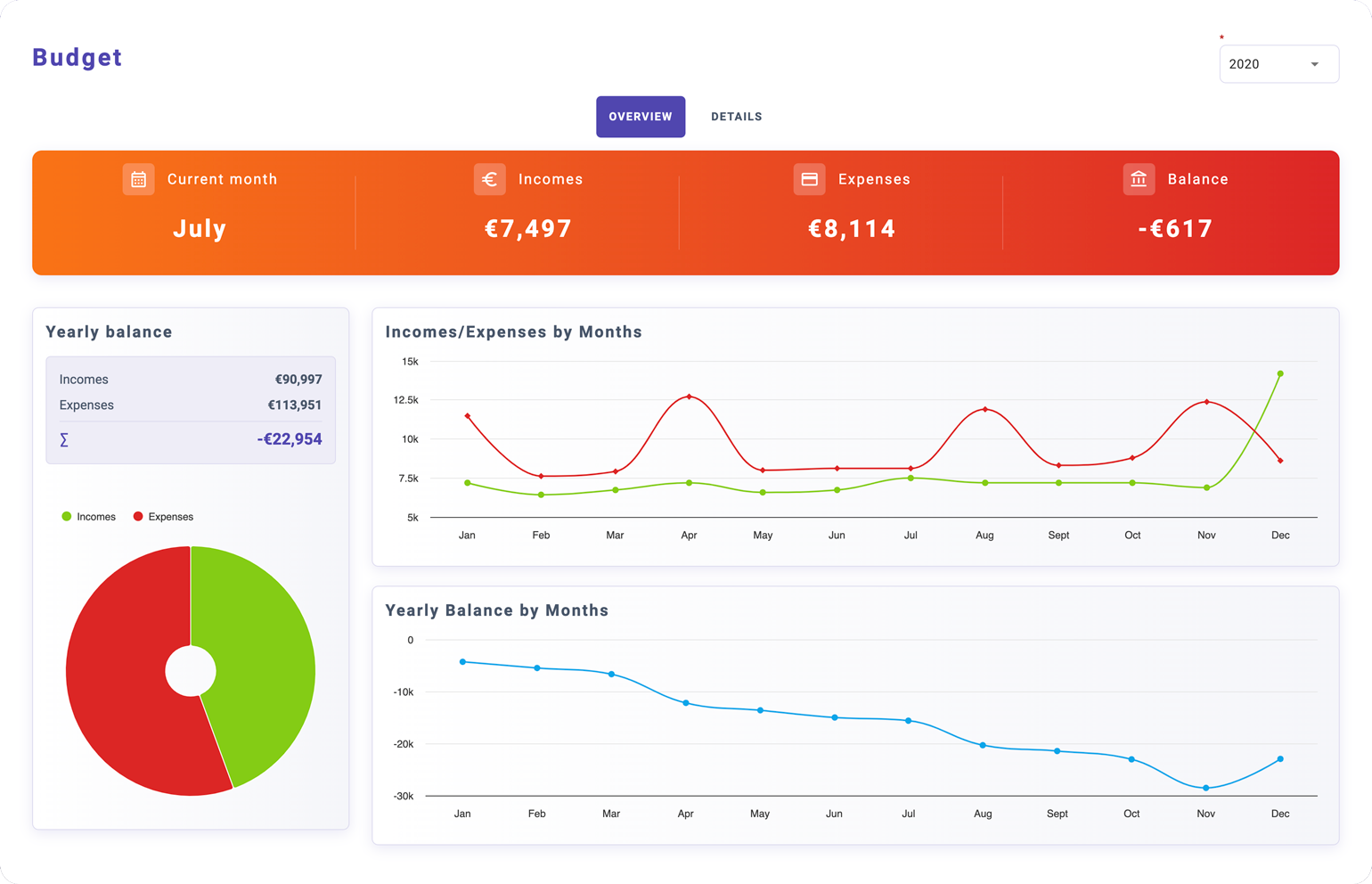Viewport: 1372px width, 884px height.
Task: Click the July current month value
Action: tap(200, 229)
